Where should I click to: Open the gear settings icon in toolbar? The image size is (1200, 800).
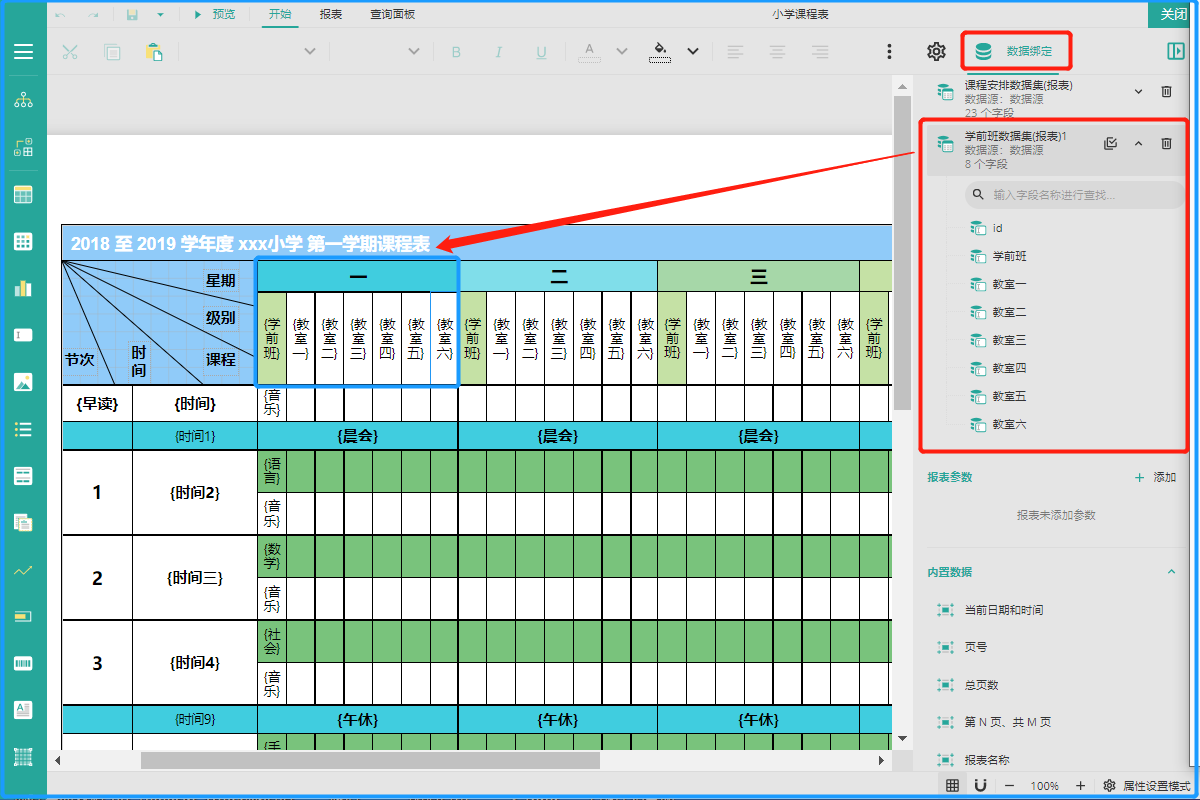pyautogui.click(x=936, y=52)
